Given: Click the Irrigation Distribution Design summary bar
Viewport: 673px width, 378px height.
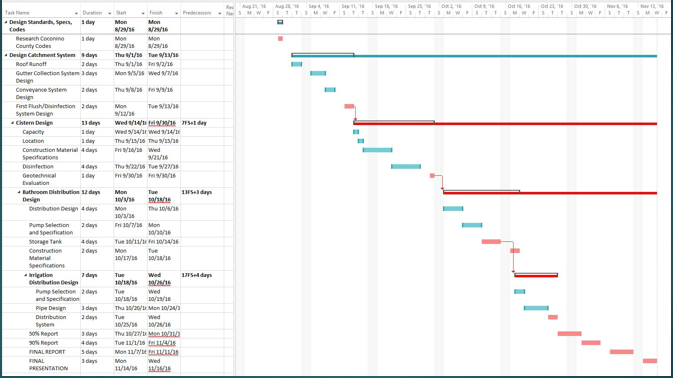Looking at the screenshot, I should (536, 275).
